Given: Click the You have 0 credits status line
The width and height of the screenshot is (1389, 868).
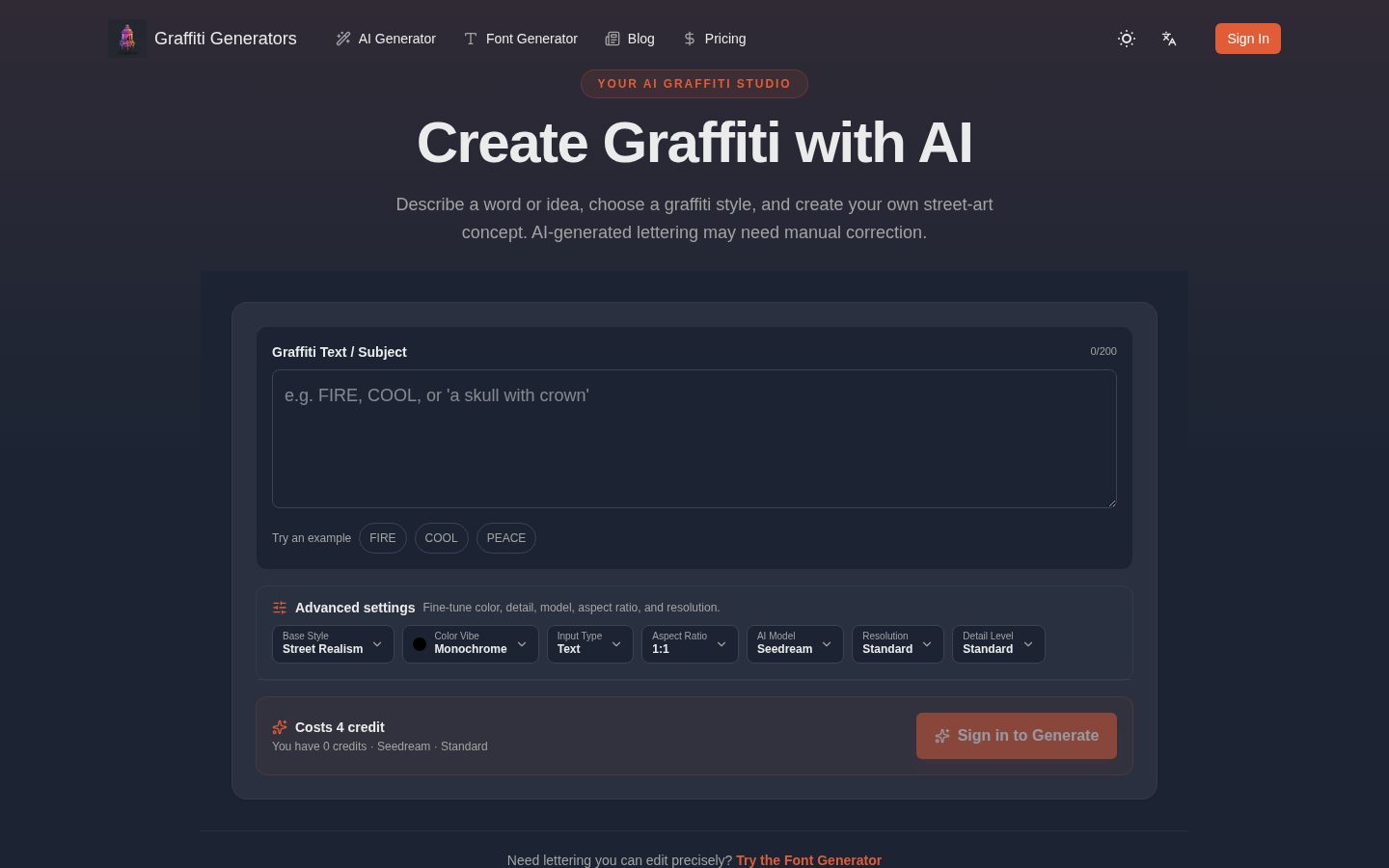Looking at the screenshot, I should tap(380, 746).
